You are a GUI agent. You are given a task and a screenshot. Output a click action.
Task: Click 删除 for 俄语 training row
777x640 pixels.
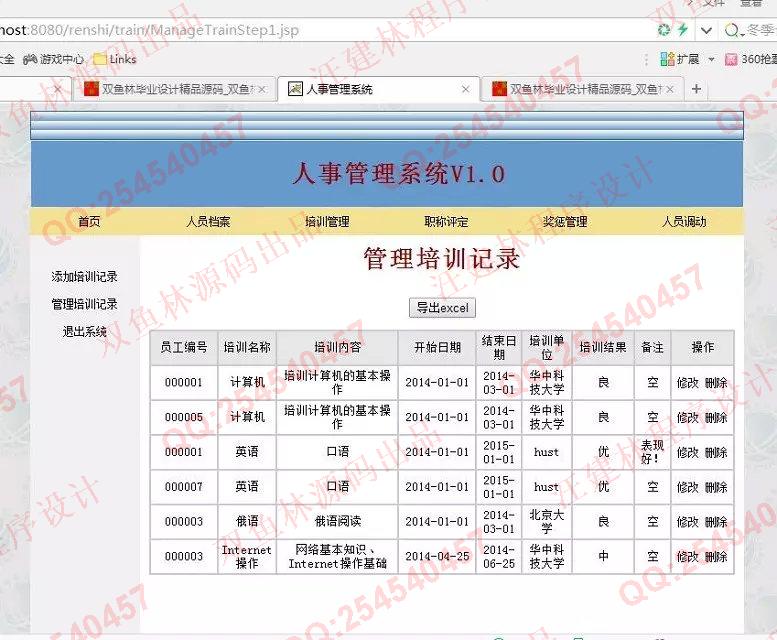716,522
